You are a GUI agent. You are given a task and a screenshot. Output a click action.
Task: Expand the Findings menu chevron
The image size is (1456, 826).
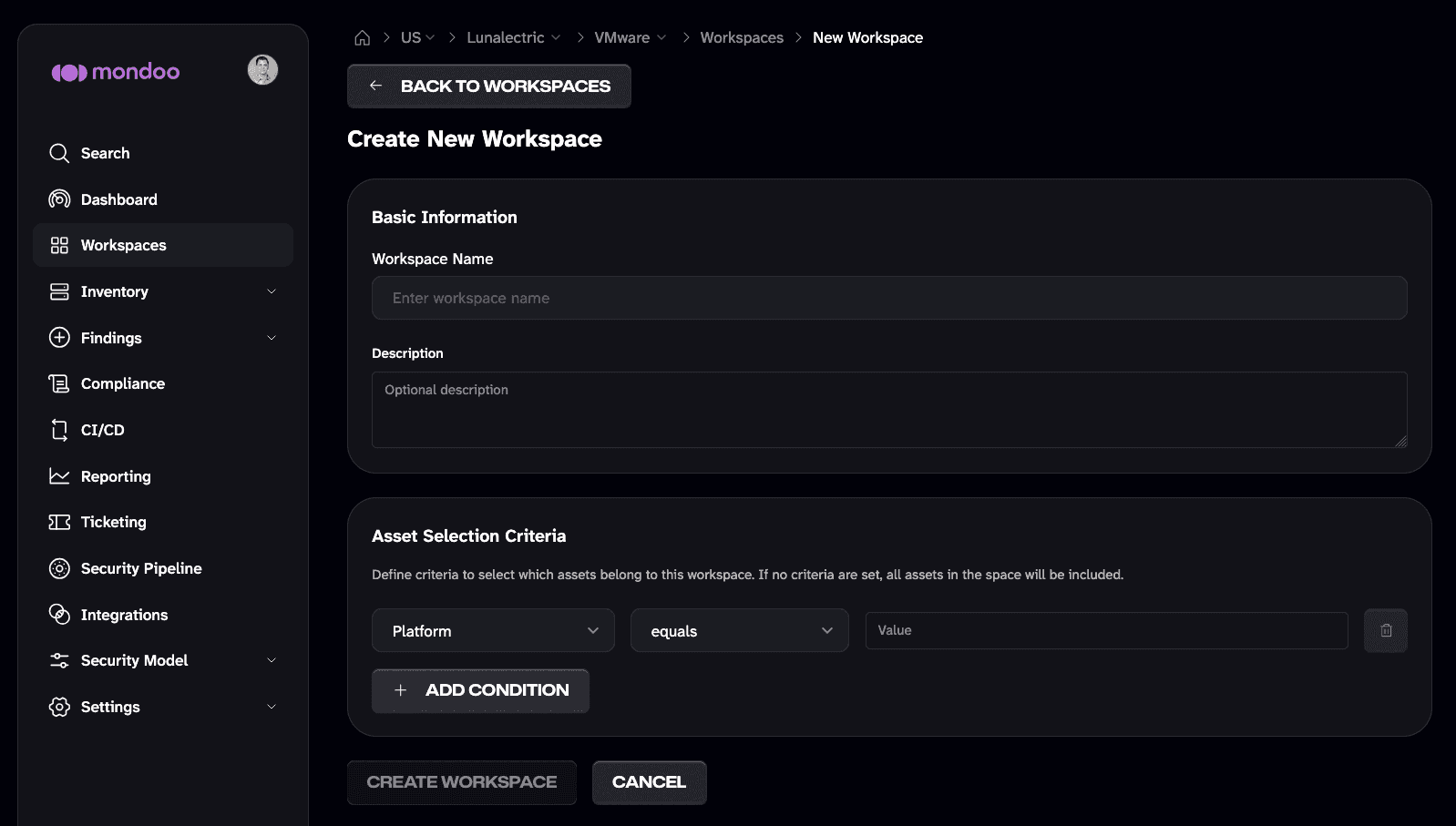coord(272,338)
